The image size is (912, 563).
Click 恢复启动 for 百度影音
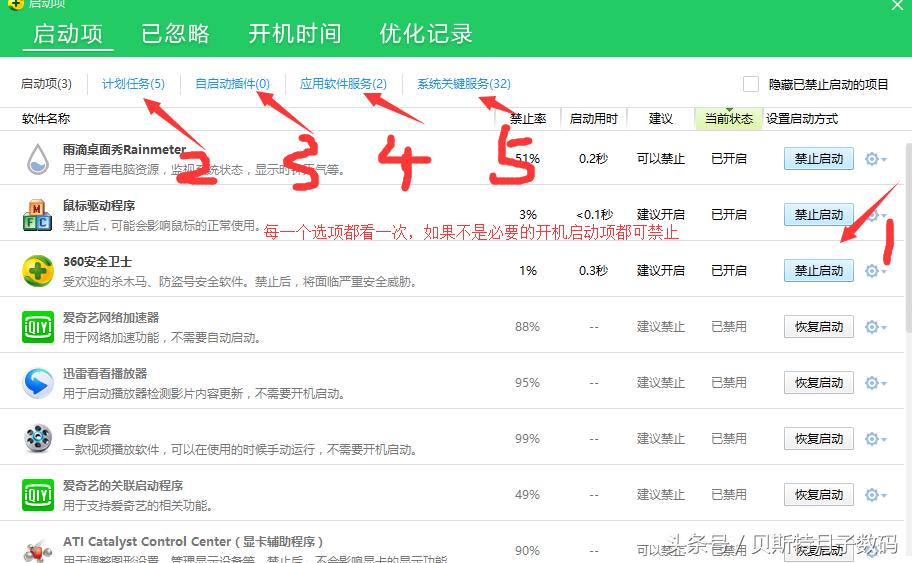click(x=819, y=439)
